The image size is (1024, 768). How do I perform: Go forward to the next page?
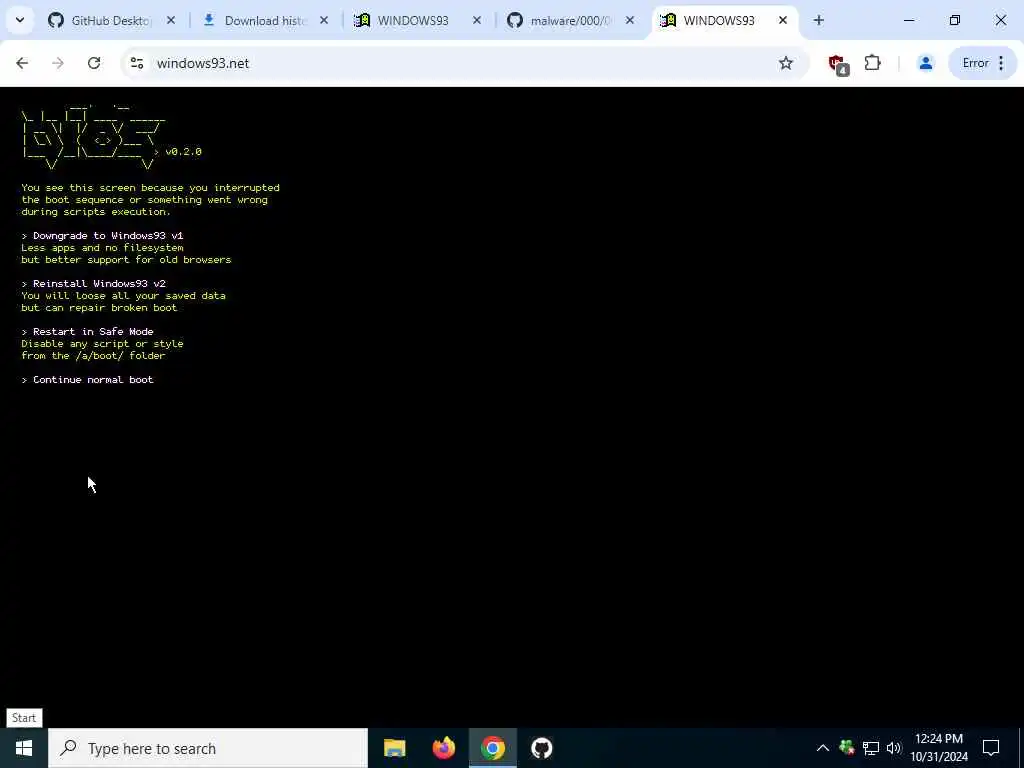[58, 63]
